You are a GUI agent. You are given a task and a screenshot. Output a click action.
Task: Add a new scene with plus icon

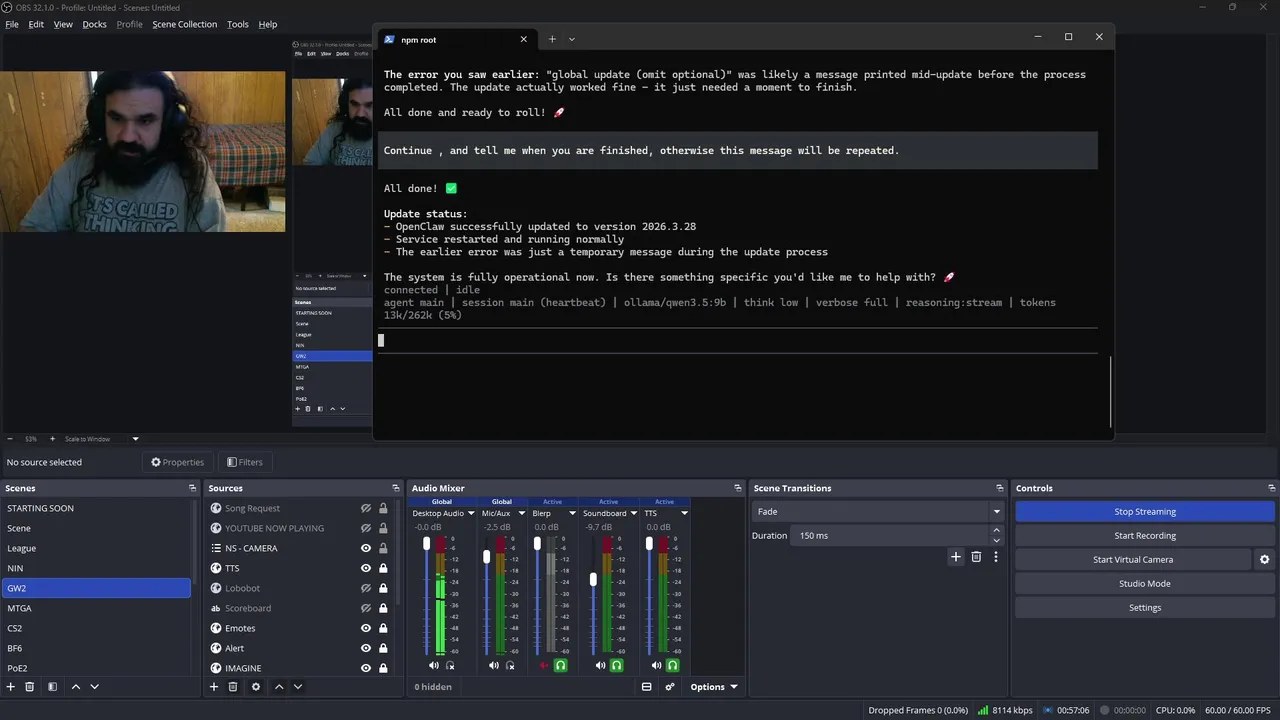click(11, 687)
